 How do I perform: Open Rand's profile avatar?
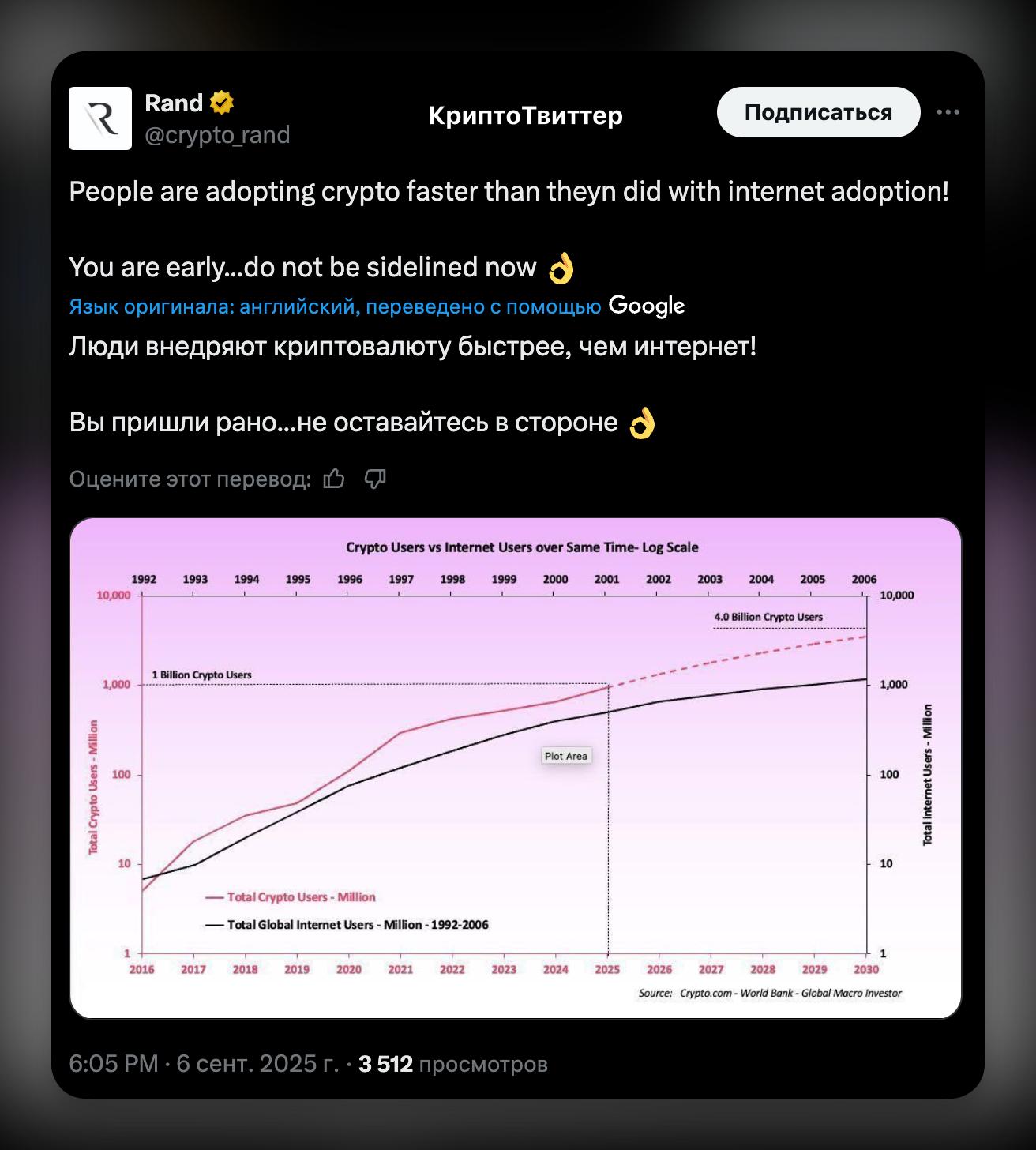pyautogui.click(x=100, y=118)
